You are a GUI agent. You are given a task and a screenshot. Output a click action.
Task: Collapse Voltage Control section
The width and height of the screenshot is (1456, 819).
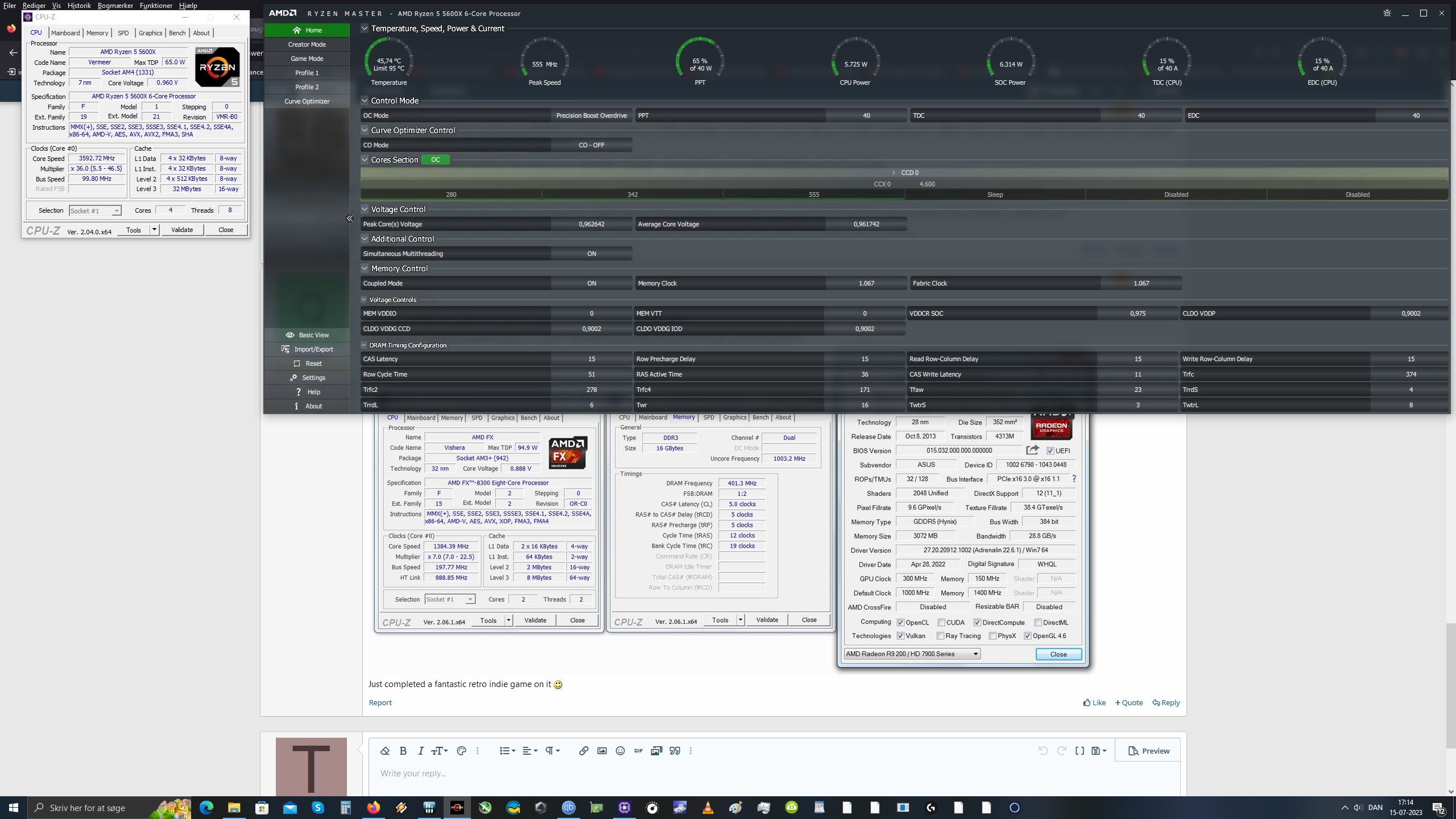pos(365,209)
